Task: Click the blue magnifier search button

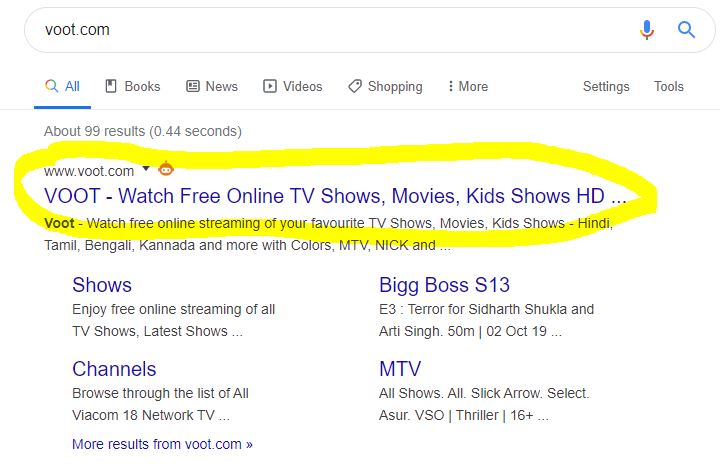Action: pos(686,30)
